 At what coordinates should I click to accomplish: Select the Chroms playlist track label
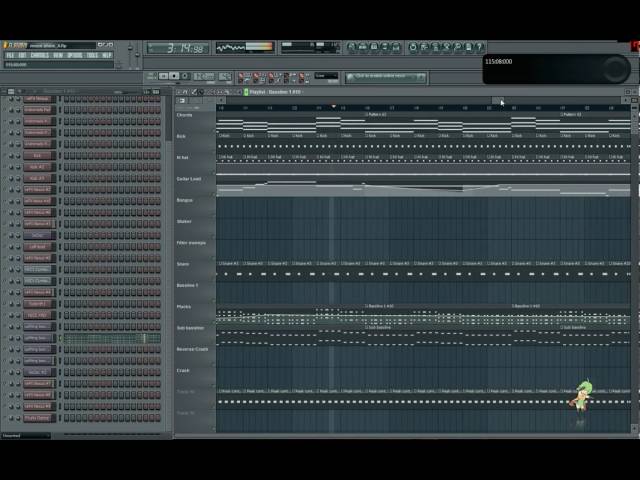[x=184, y=115]
